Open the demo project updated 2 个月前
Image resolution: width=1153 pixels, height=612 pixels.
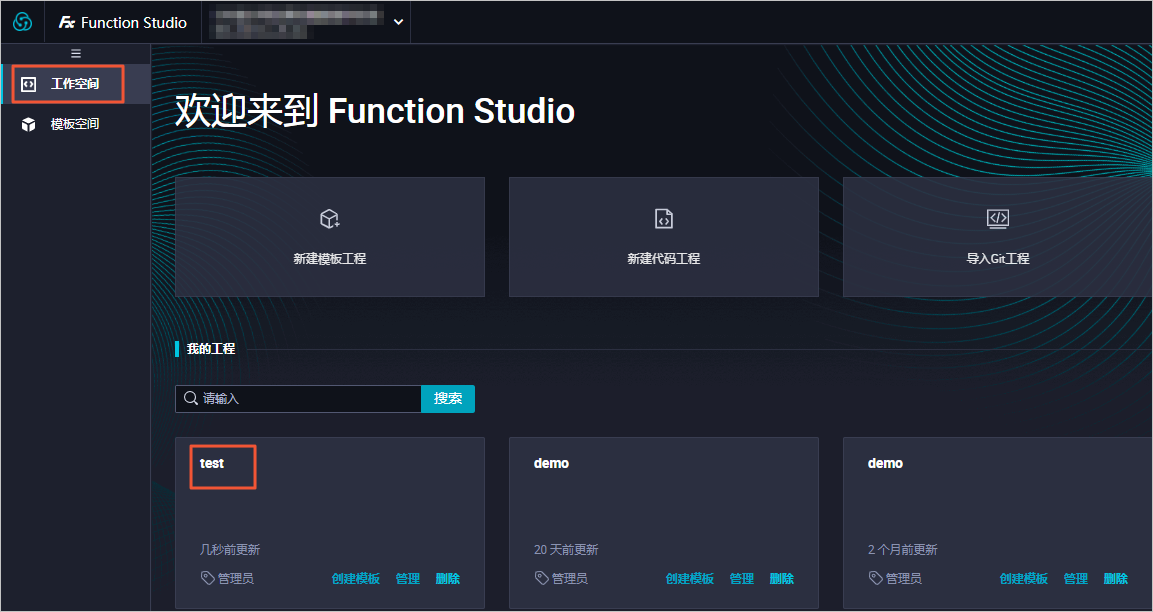coord(885,463)
